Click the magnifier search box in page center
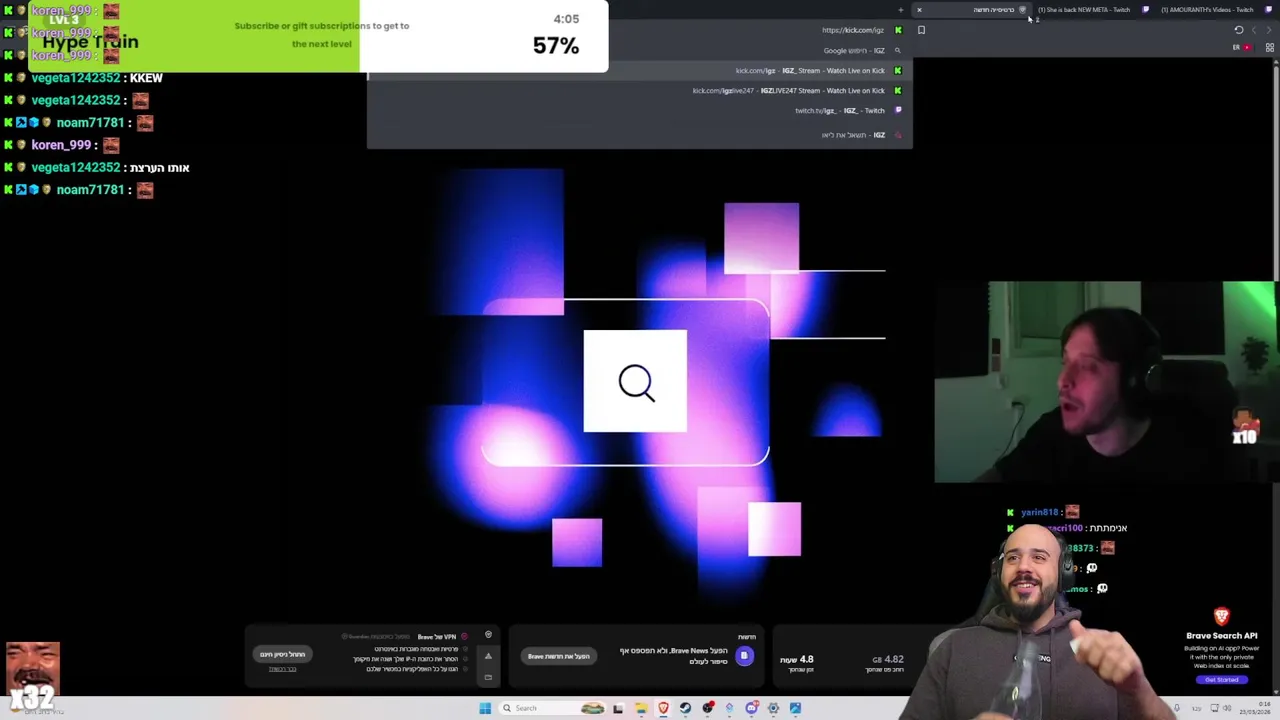Image resolution: width=1280 pixels, height=720 pixels. pos(635,381)
